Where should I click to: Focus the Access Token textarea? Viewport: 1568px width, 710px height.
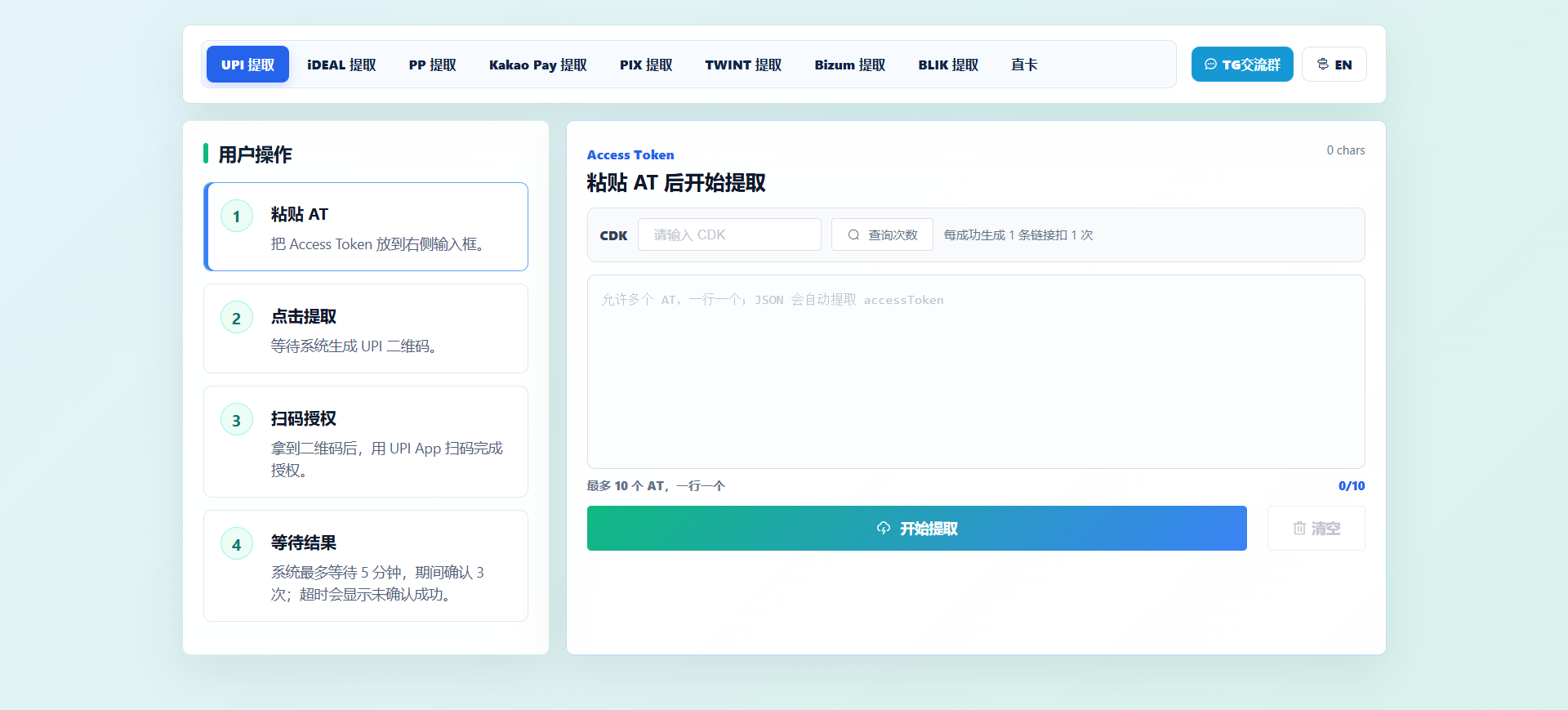point(976,372)
